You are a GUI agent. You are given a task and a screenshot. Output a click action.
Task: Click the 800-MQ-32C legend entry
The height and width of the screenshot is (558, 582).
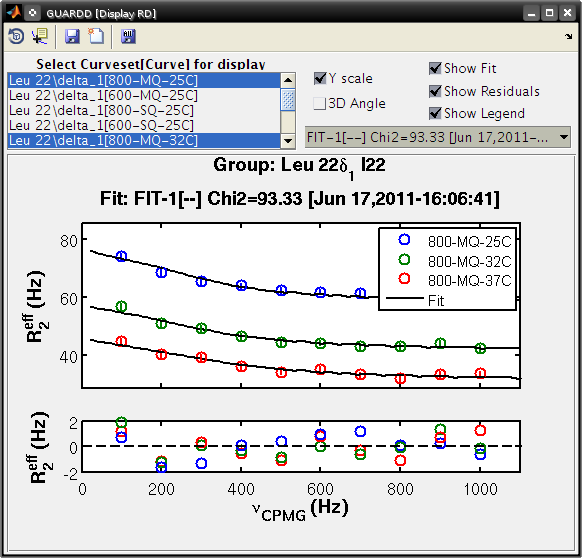[x=455, y=261]
